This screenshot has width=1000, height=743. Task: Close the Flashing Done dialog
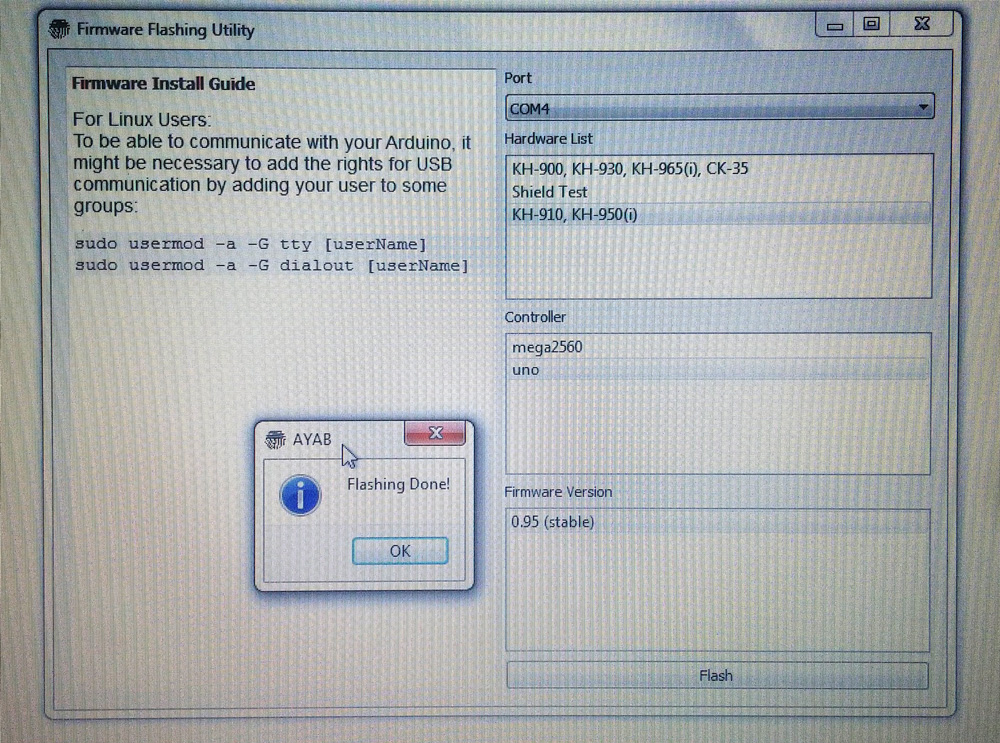tap(399, 551)
